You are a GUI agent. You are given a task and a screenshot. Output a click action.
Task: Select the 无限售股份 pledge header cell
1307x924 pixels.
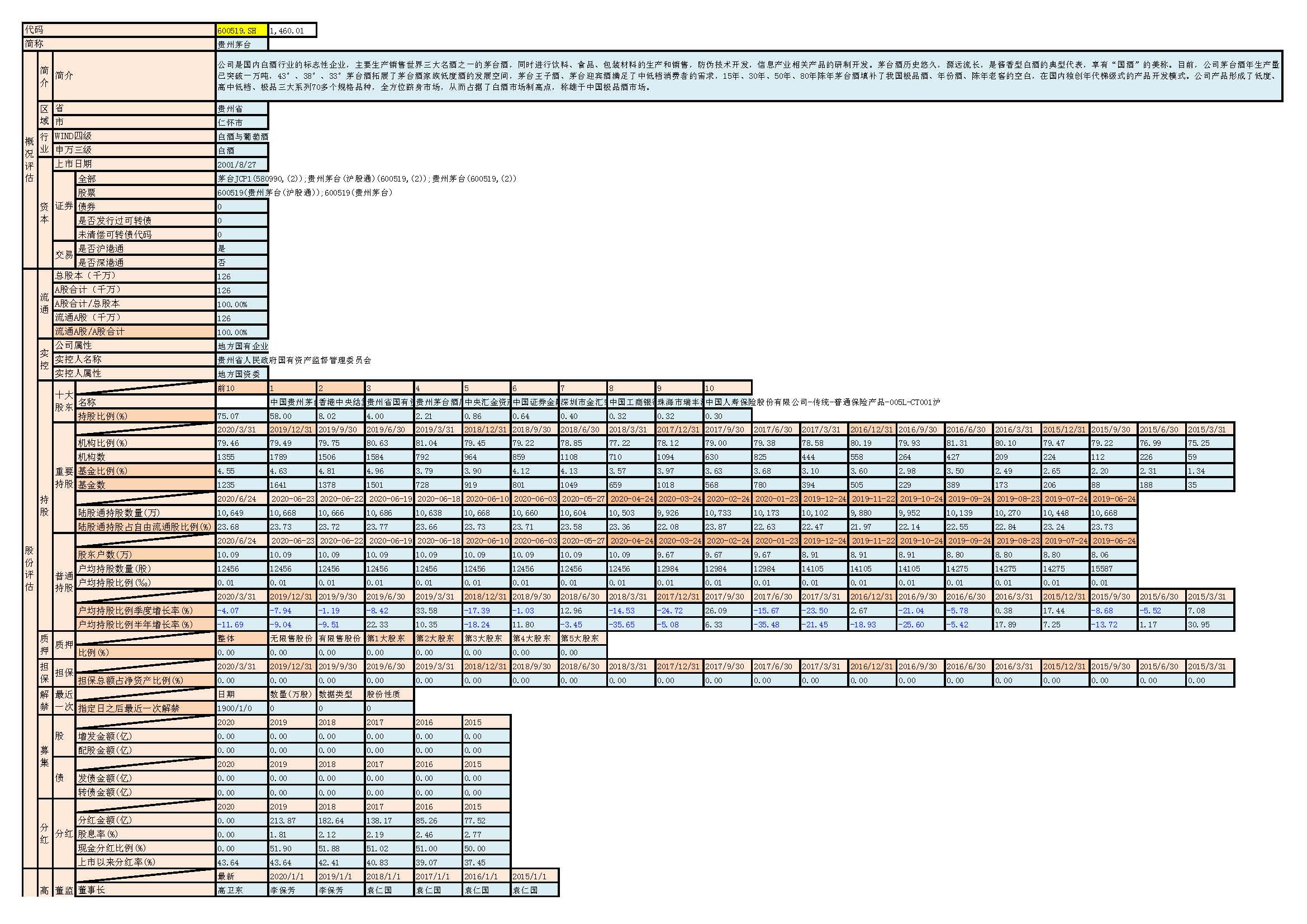coord(292,639)
